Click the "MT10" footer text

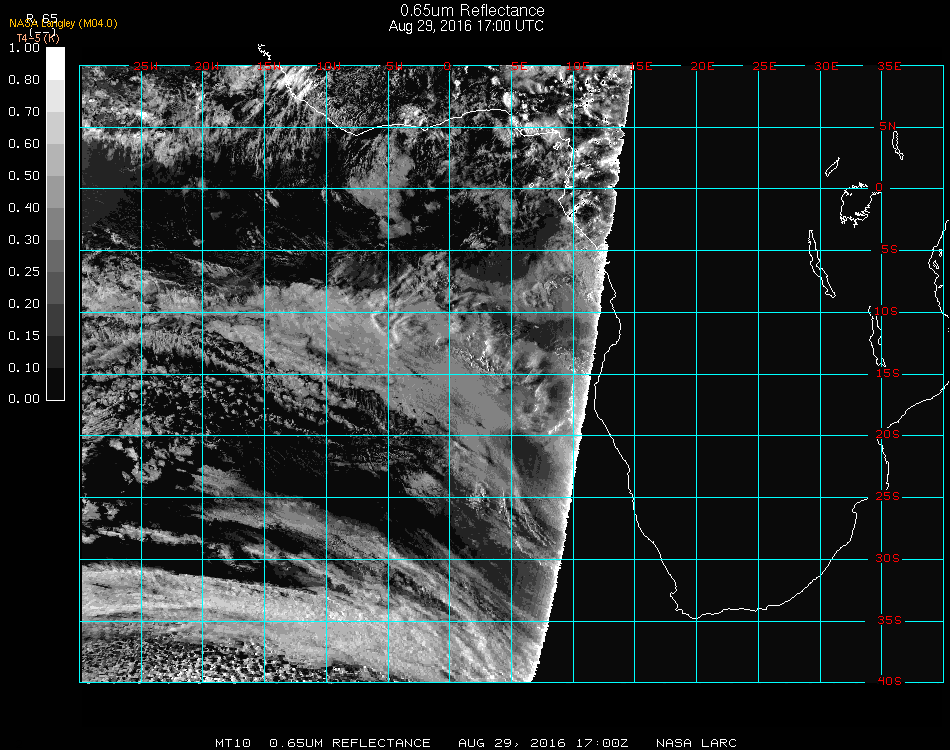[x=233, y=743]
